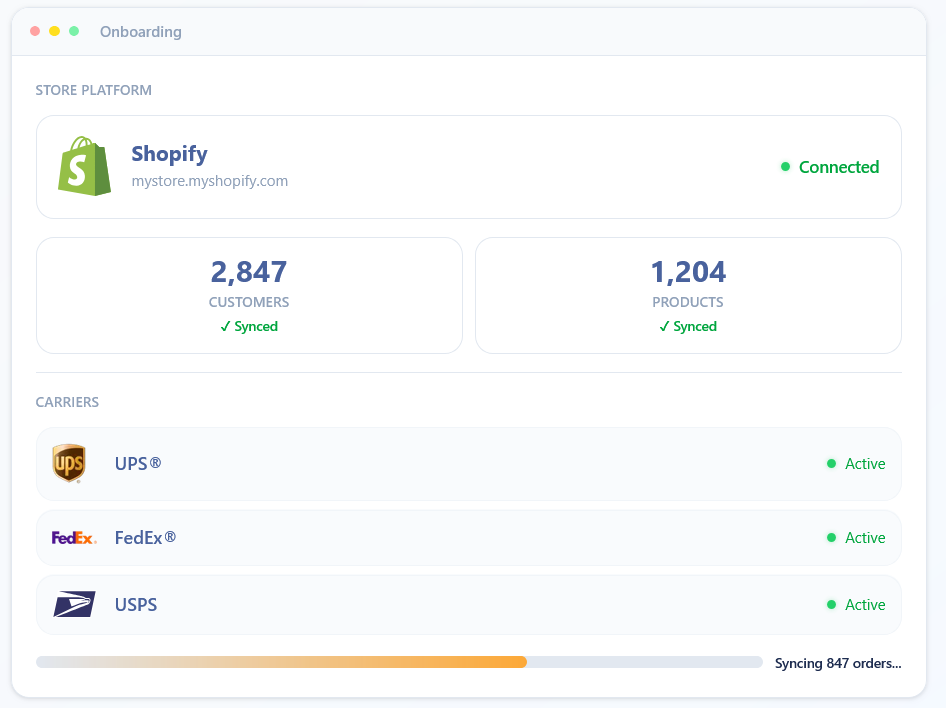Click the Onboarding window title
The height and width of the screenshot is (708, 946).
(x=141, y=32)
